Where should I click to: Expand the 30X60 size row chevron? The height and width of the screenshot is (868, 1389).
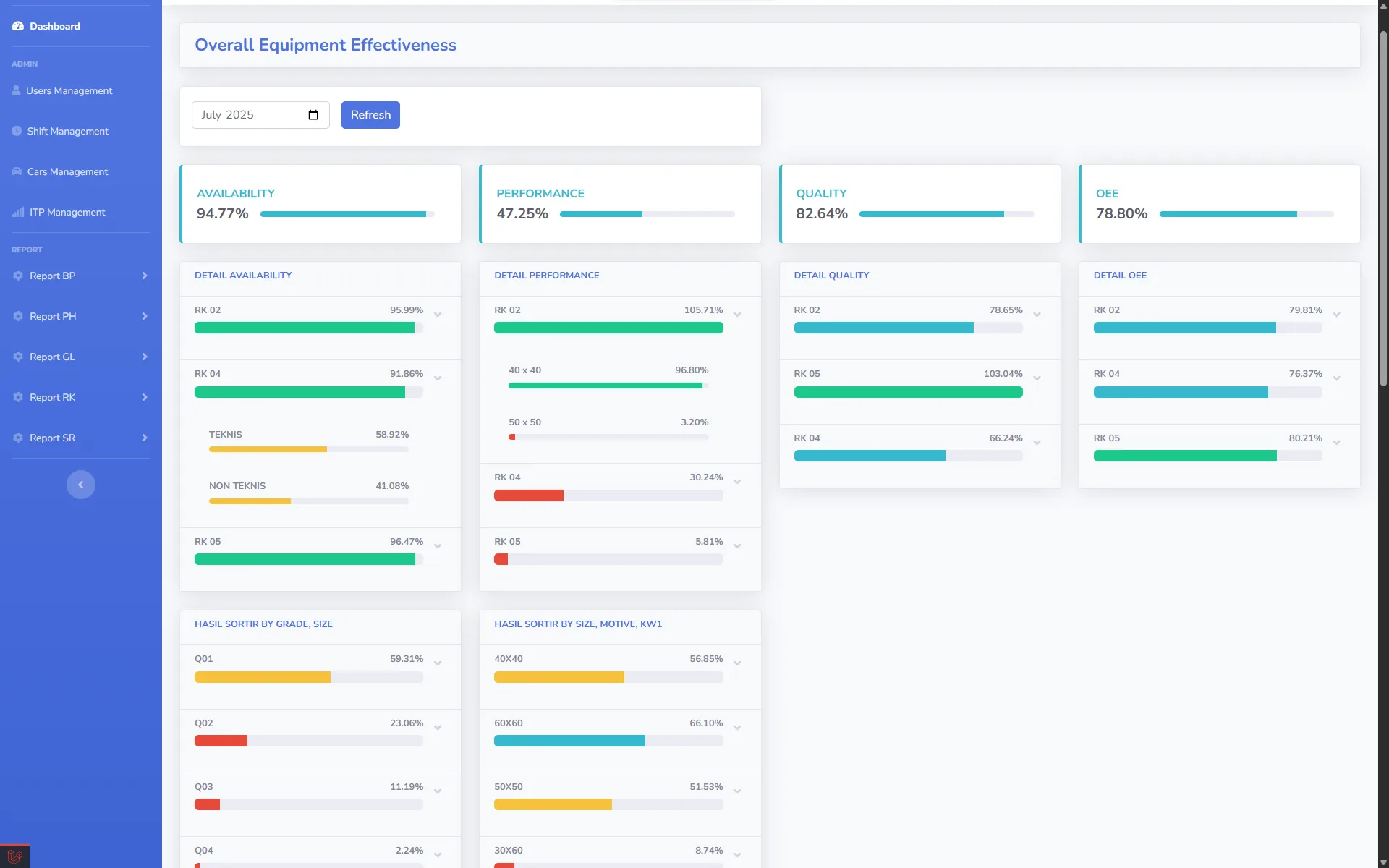737,855
